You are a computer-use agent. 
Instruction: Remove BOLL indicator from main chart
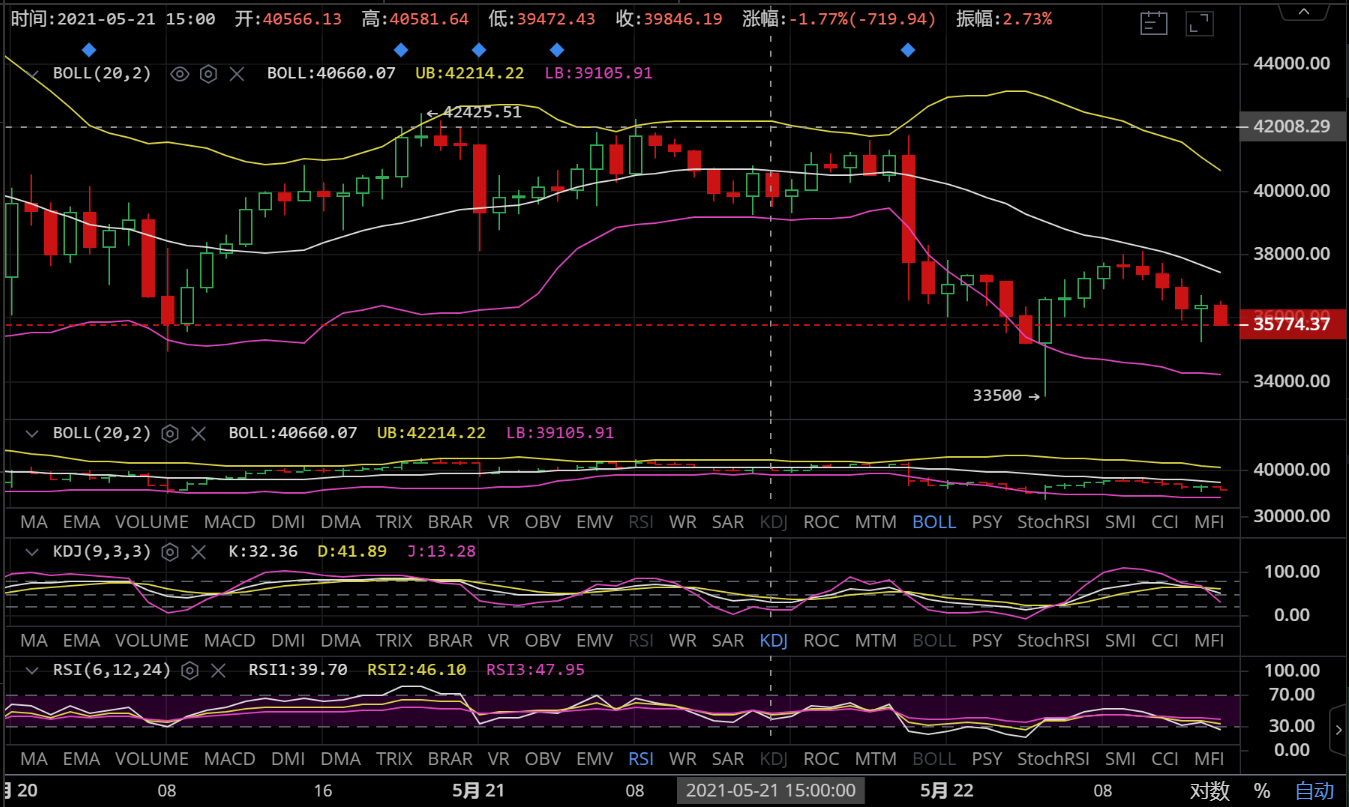[237, 73]
